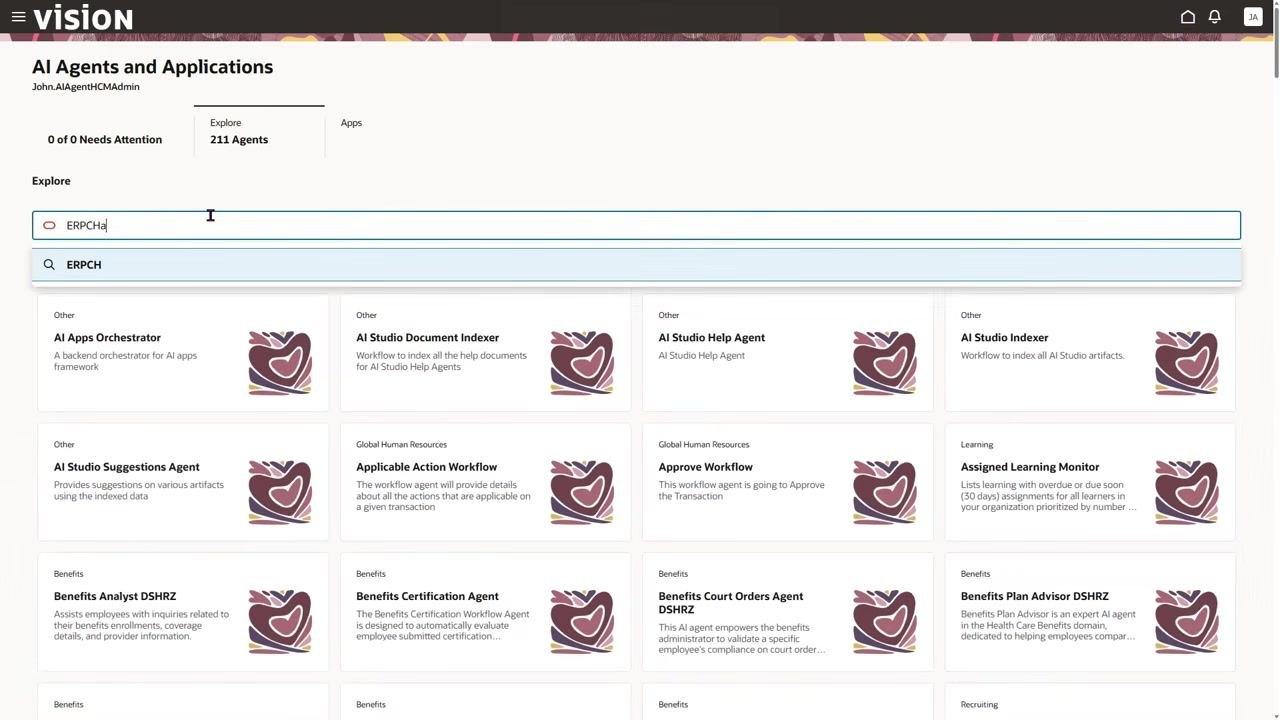The width and height of the screenshot is (1280, 720).
Task: Open the hamburger navigation menu
Action: [18, 17]
